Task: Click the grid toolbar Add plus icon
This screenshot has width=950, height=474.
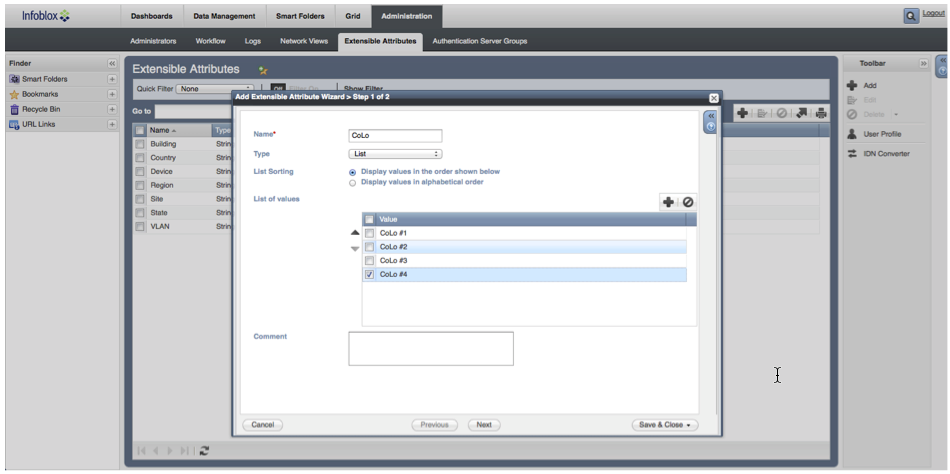Action: pos(742,113)
